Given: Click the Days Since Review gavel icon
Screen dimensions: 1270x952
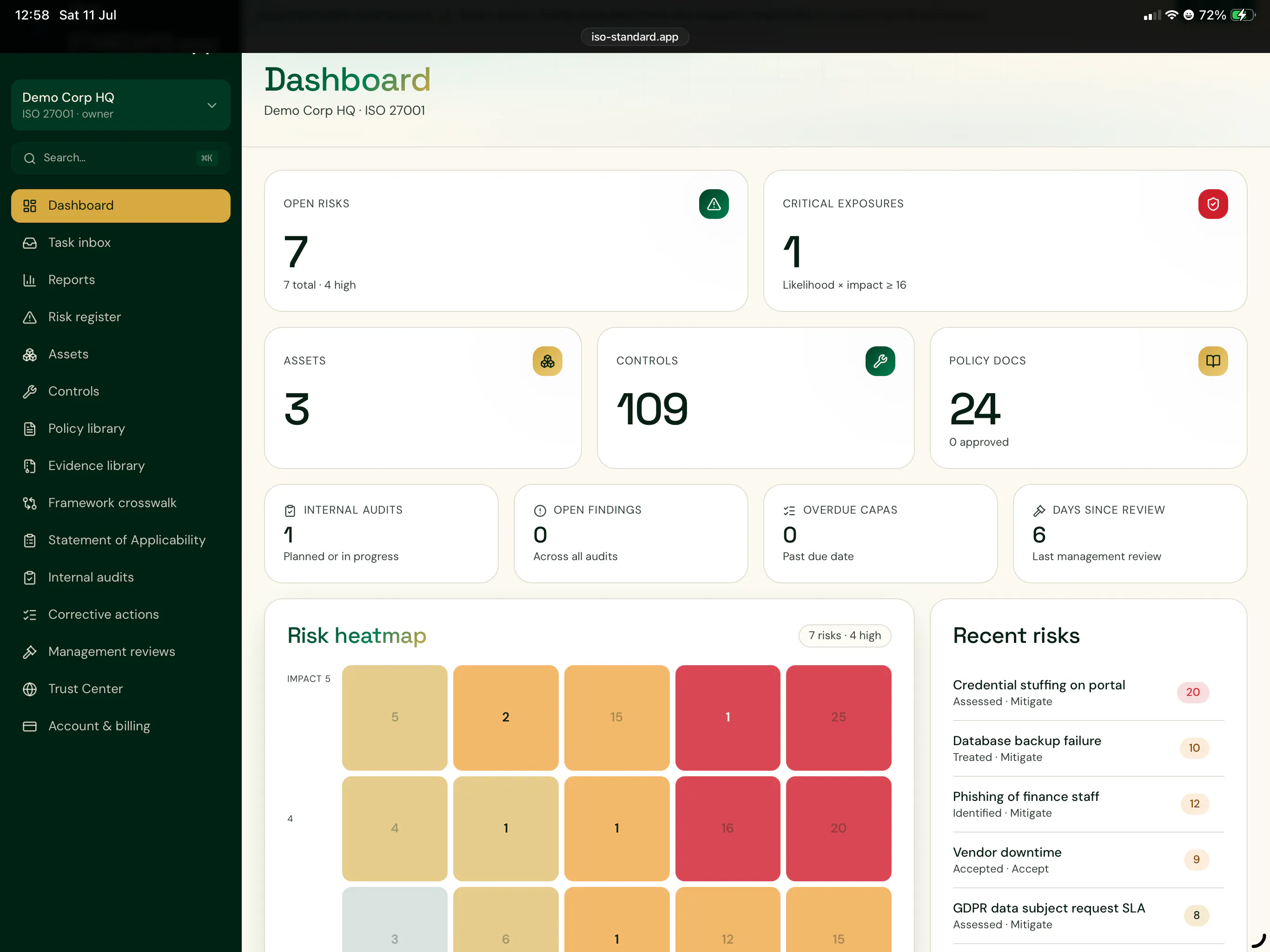Looking at the screenshot, I should tap(1039, 510).
